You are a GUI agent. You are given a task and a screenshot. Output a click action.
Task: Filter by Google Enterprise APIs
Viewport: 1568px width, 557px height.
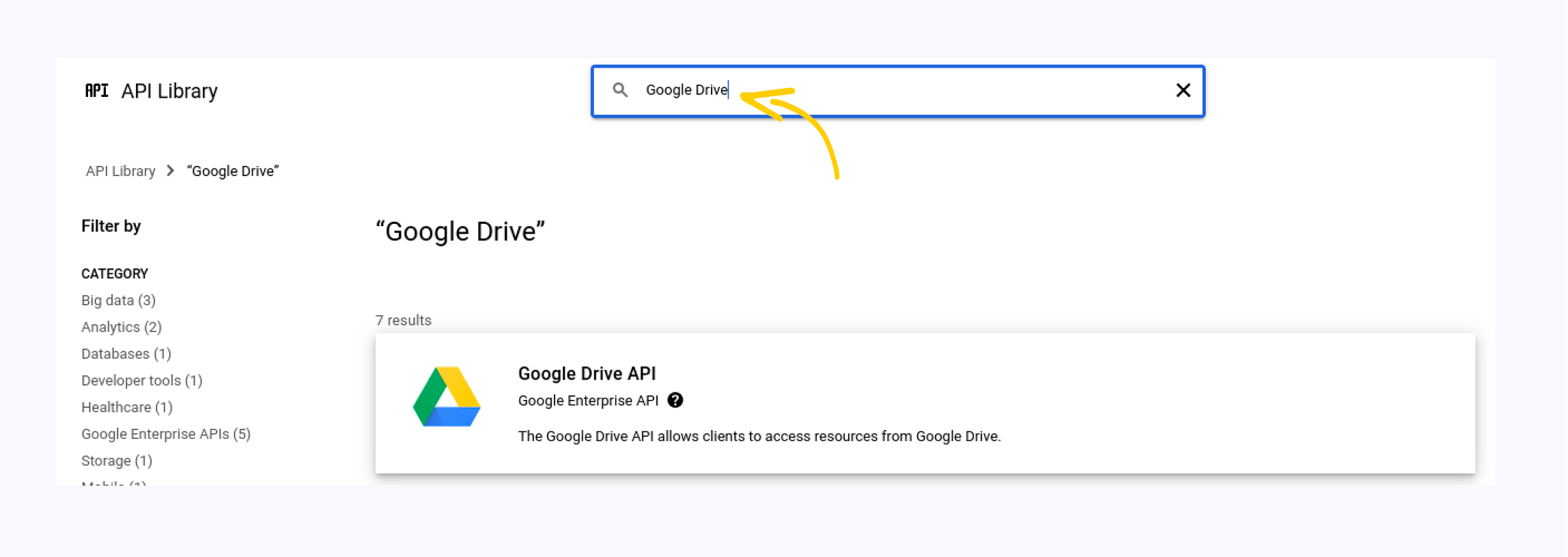166,434
